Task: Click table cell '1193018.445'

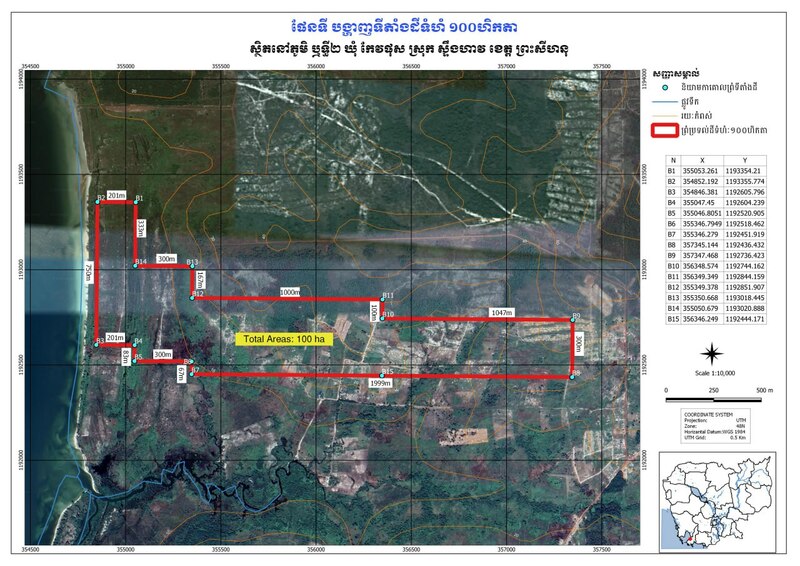Action: [x=745, y=298]
